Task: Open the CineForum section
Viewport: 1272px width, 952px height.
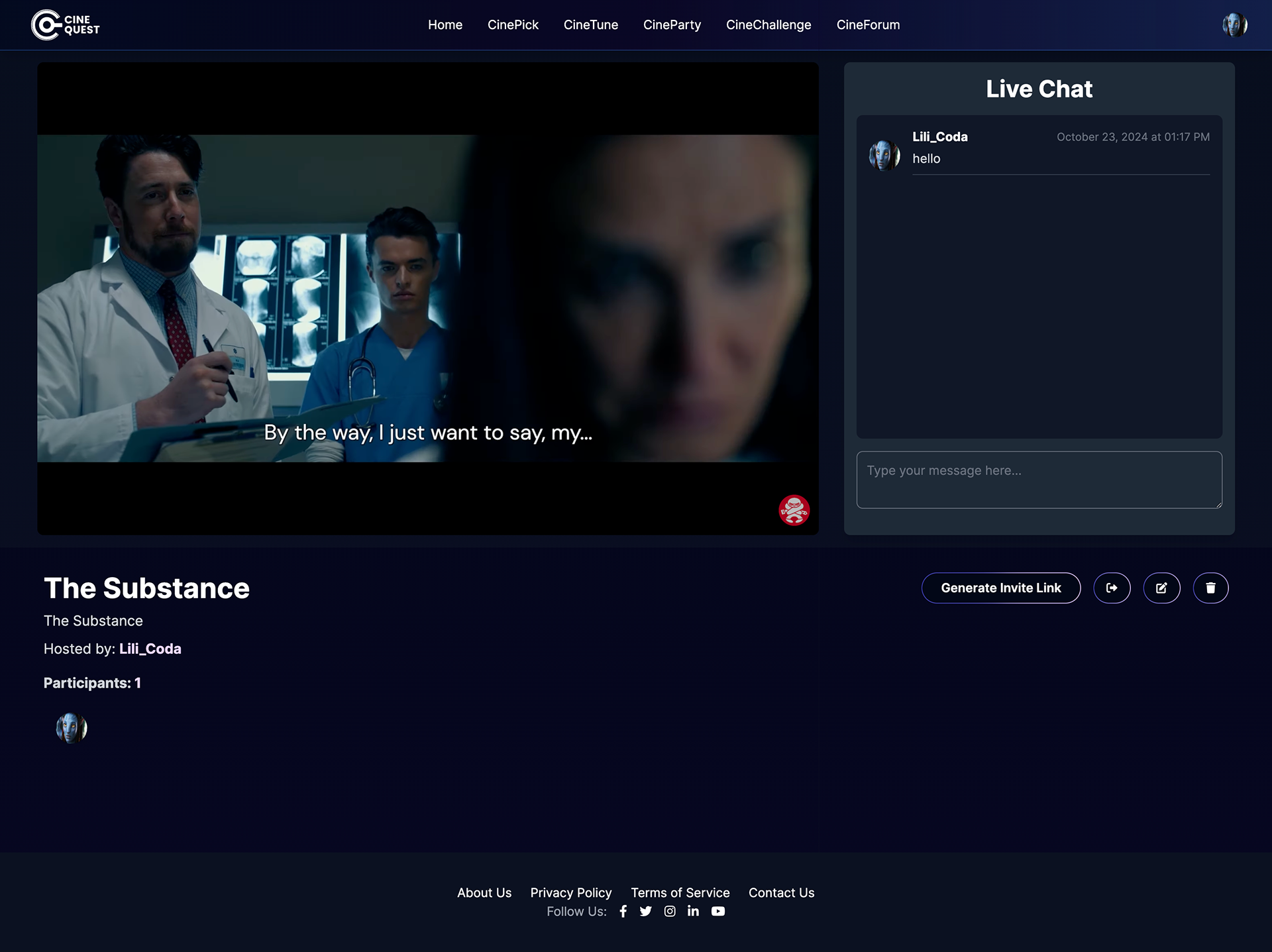Action: 868,25
